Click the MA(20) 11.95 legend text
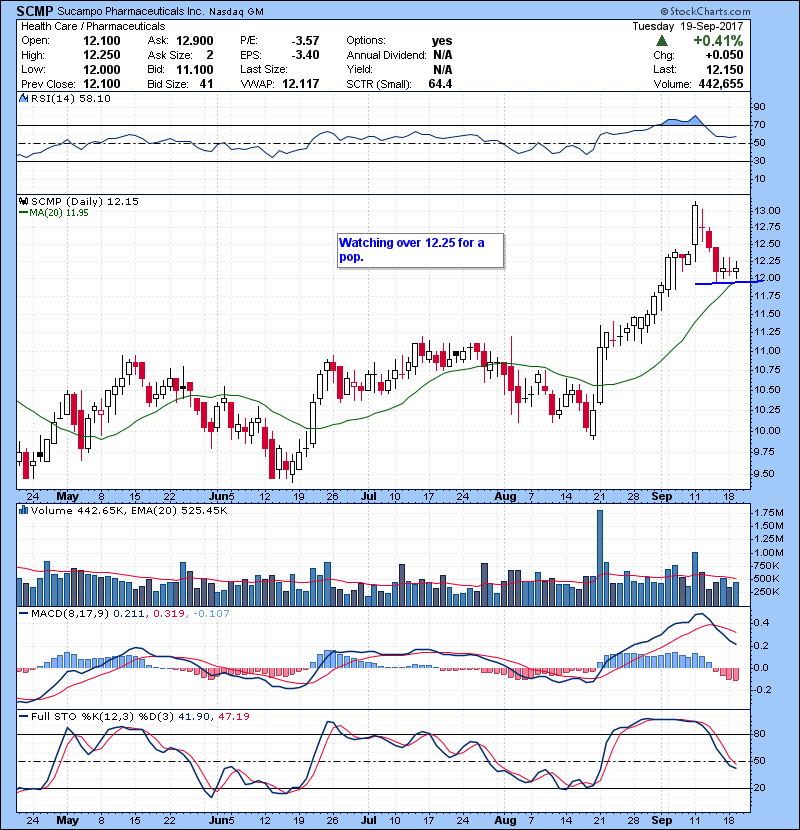The width and height of the screenshot is (800, 830). 59,213
